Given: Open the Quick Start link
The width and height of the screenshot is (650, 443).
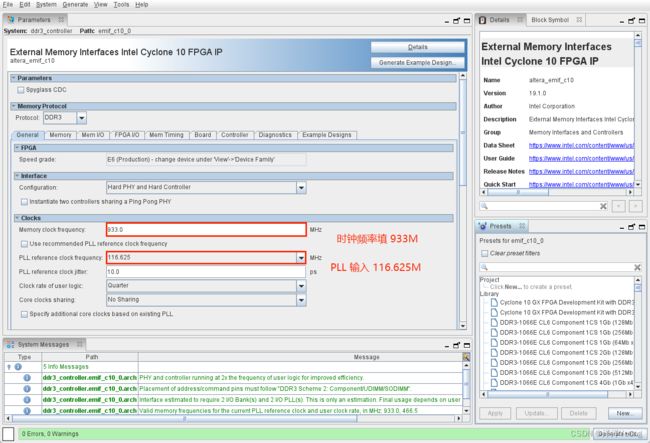Looking at the screenshot, I should point(581,184).
